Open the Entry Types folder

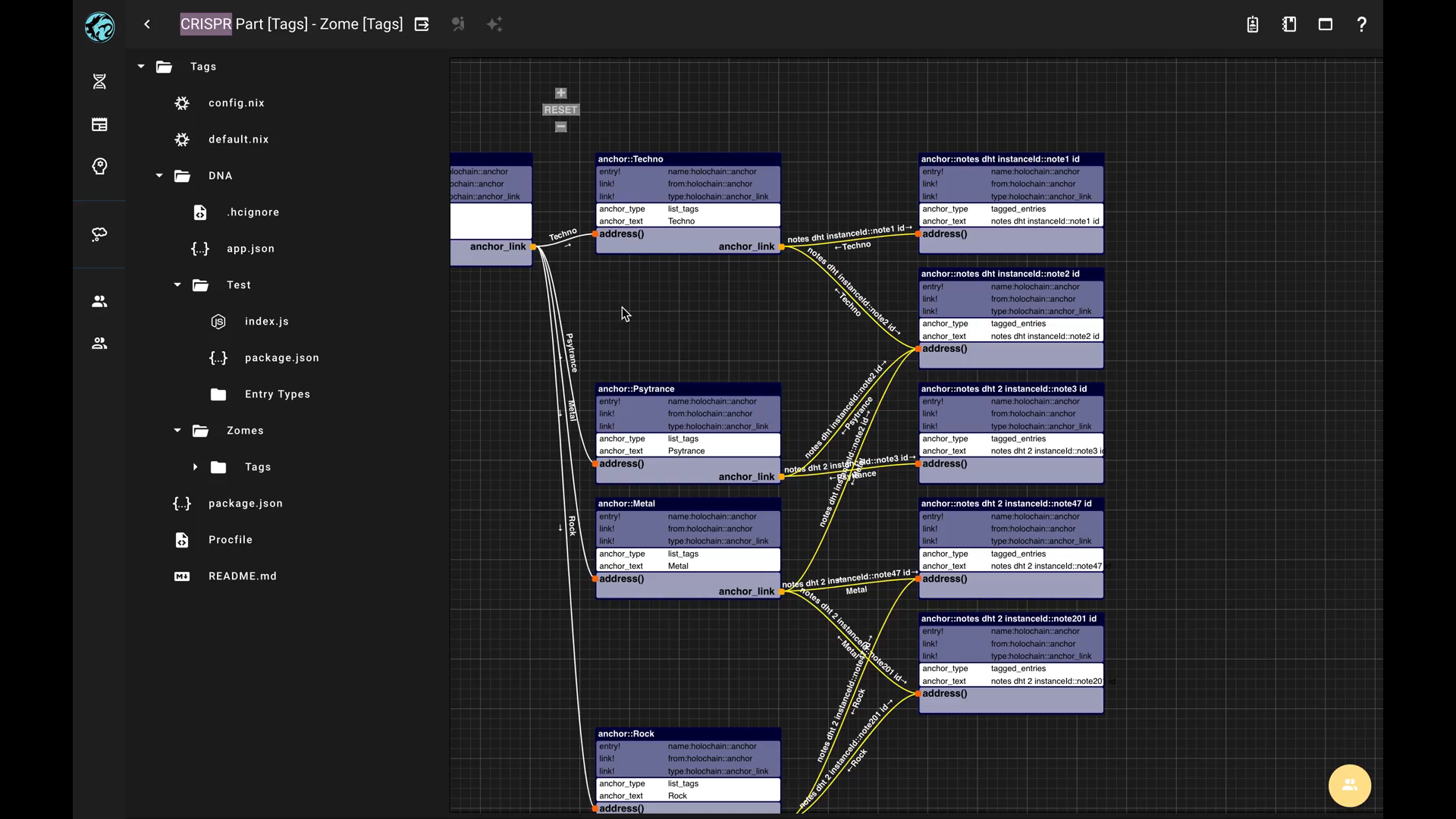click(x=277, y=394)
